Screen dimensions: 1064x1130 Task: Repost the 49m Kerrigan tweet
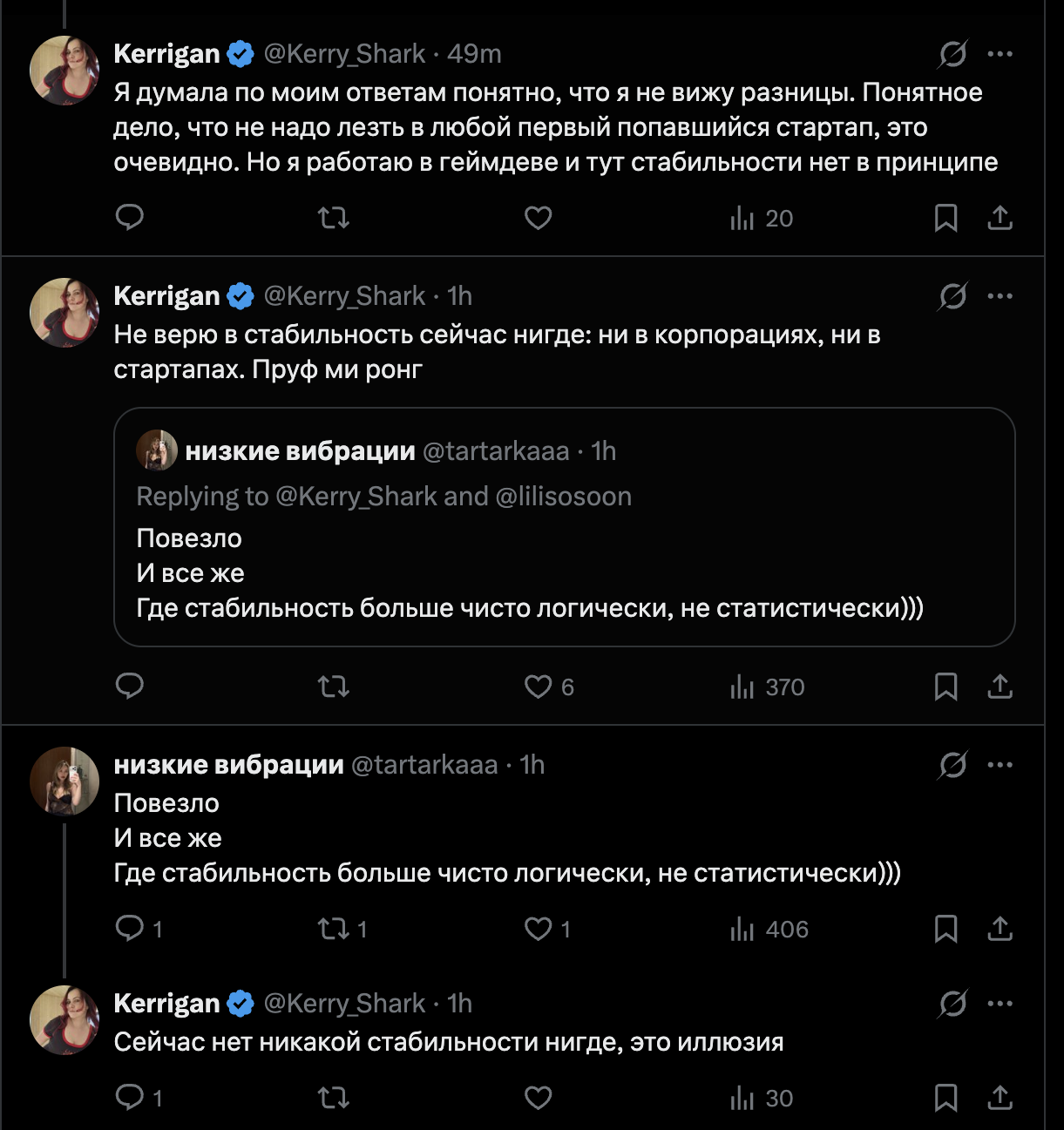click(333, 218)
